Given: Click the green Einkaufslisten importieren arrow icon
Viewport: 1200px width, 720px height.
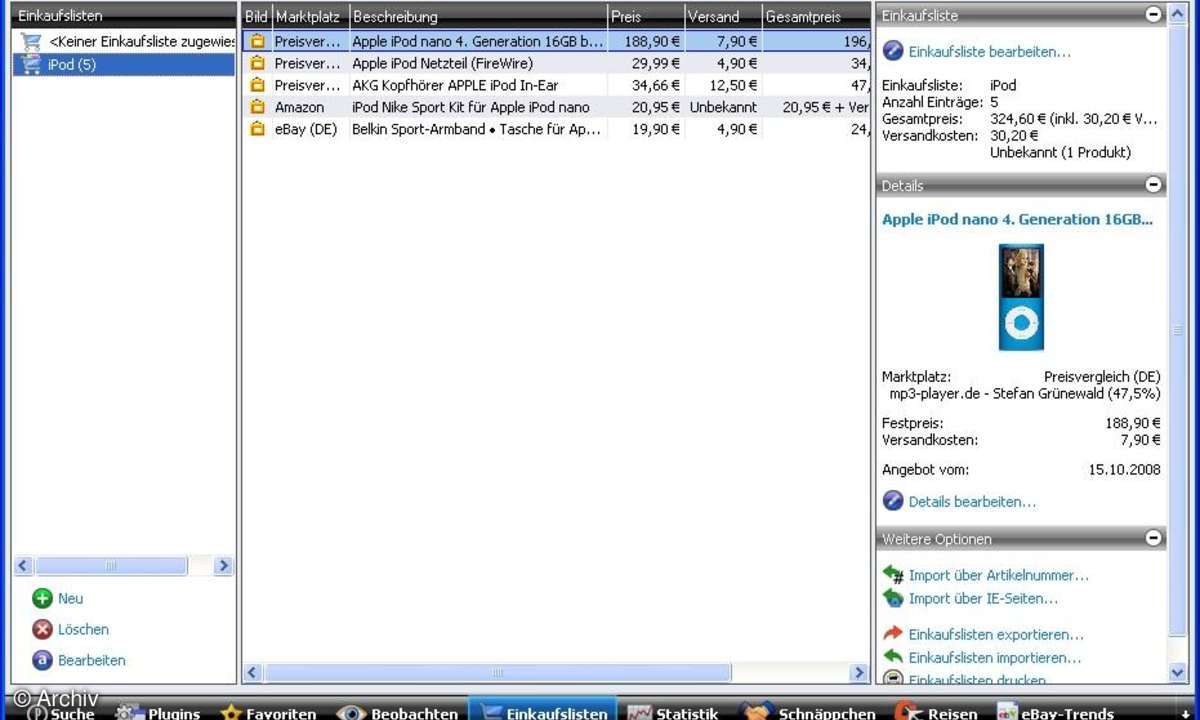Looking at the screenshot, I should coord(893,657).
